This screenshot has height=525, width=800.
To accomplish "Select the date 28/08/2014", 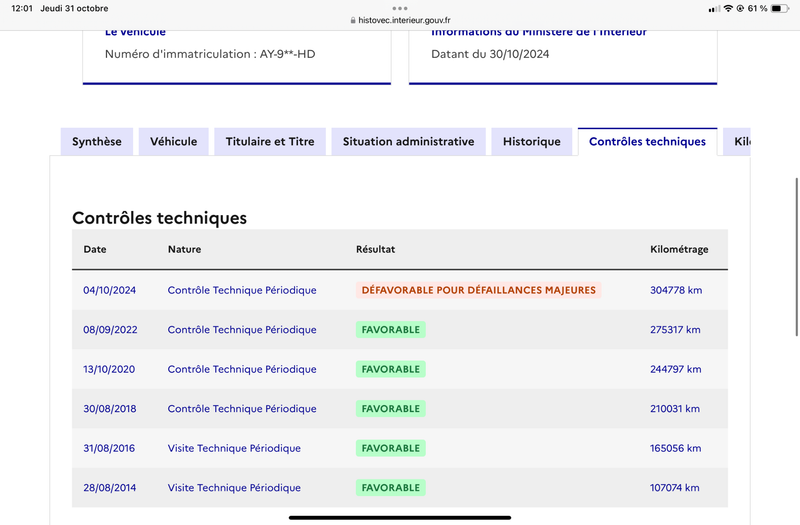I will coord(110,488).
